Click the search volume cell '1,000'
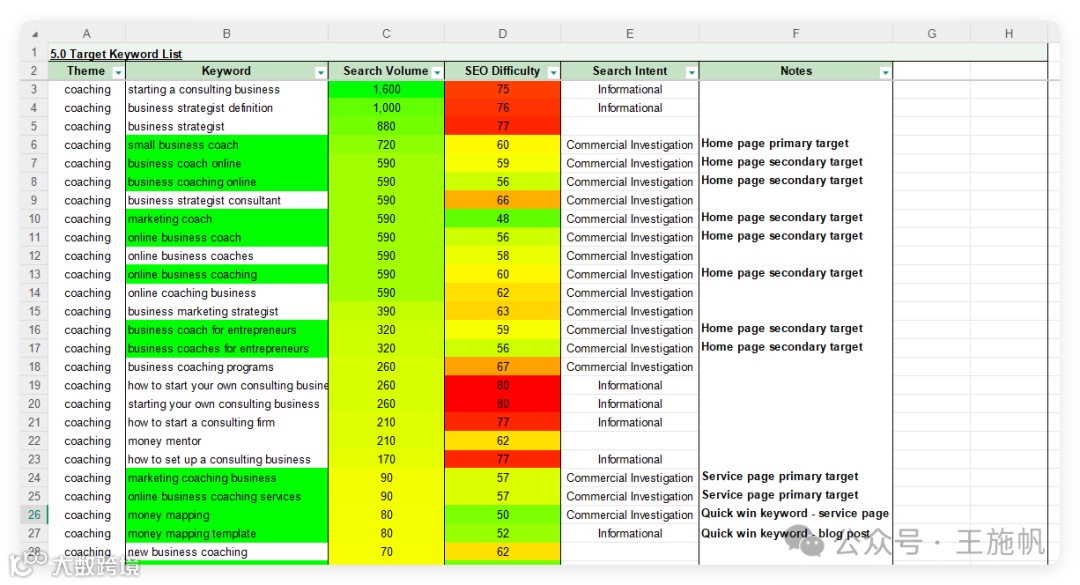 click(x=386, y=108)
